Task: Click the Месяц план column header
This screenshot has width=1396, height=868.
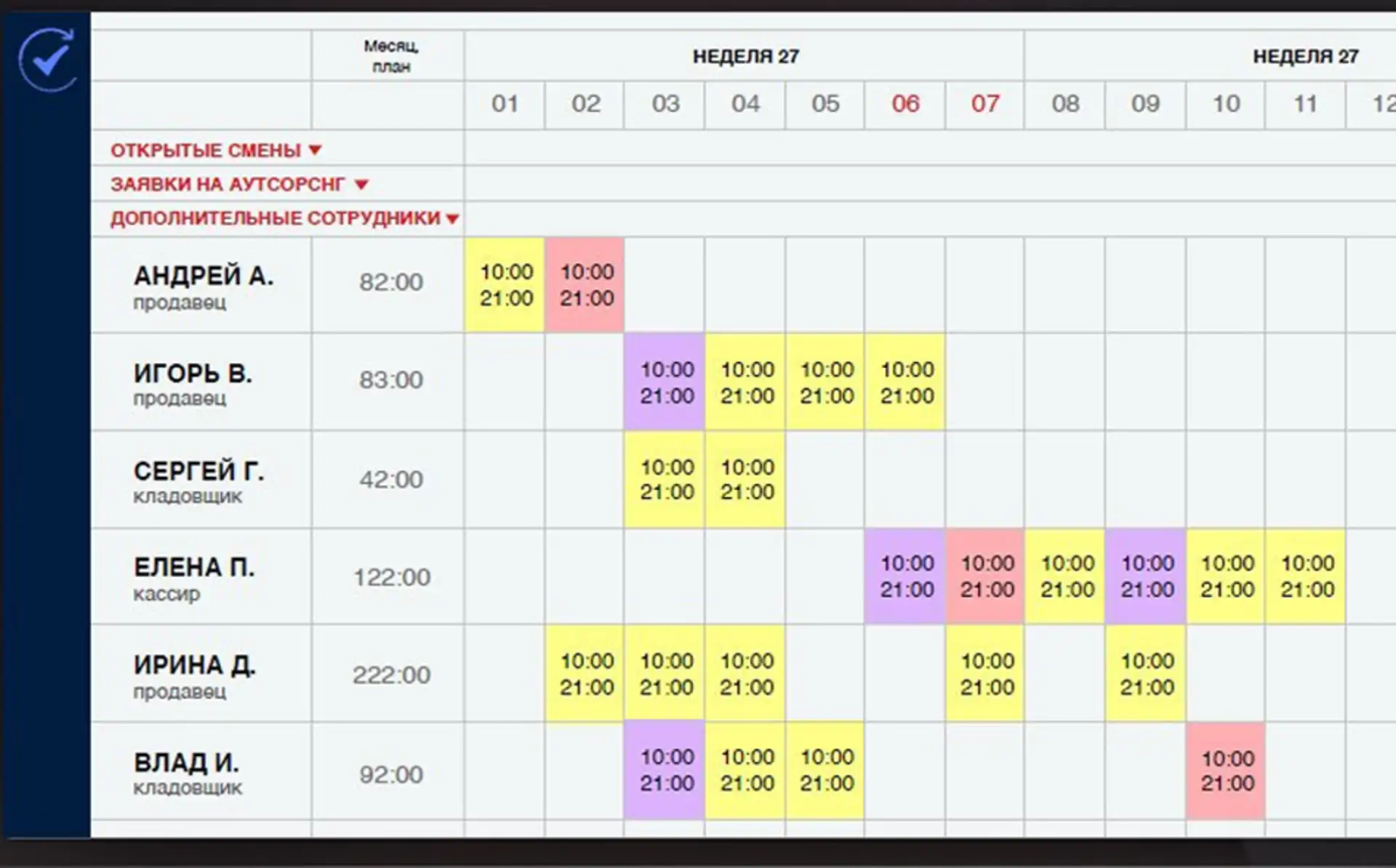Action: (x=390, y=56)
